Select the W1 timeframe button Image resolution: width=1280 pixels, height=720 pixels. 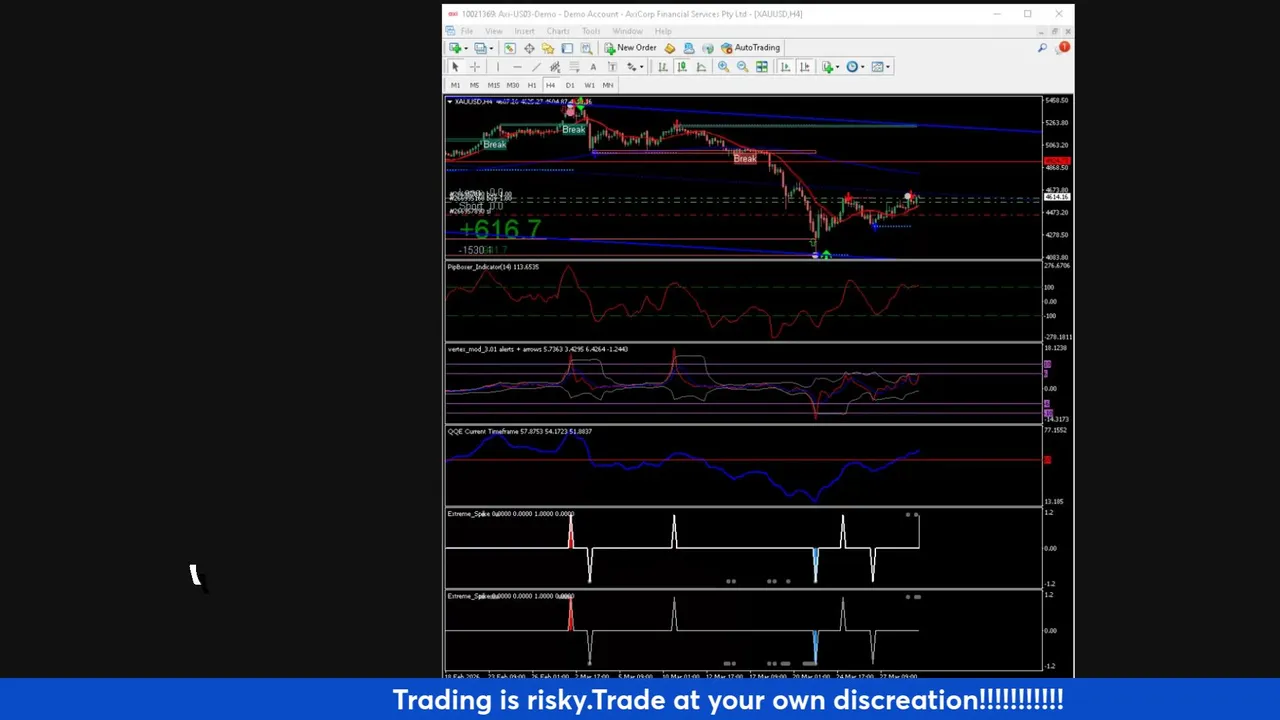(x=589, y=85)
